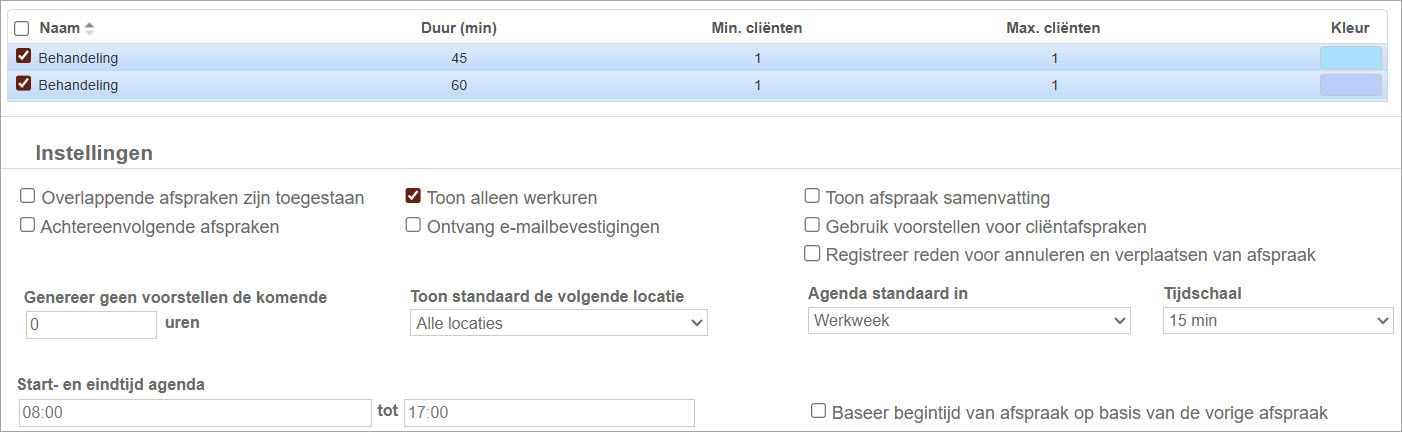Check Registreer reden voor annuleren option
1402x432 pixels.
pos(813,254)
